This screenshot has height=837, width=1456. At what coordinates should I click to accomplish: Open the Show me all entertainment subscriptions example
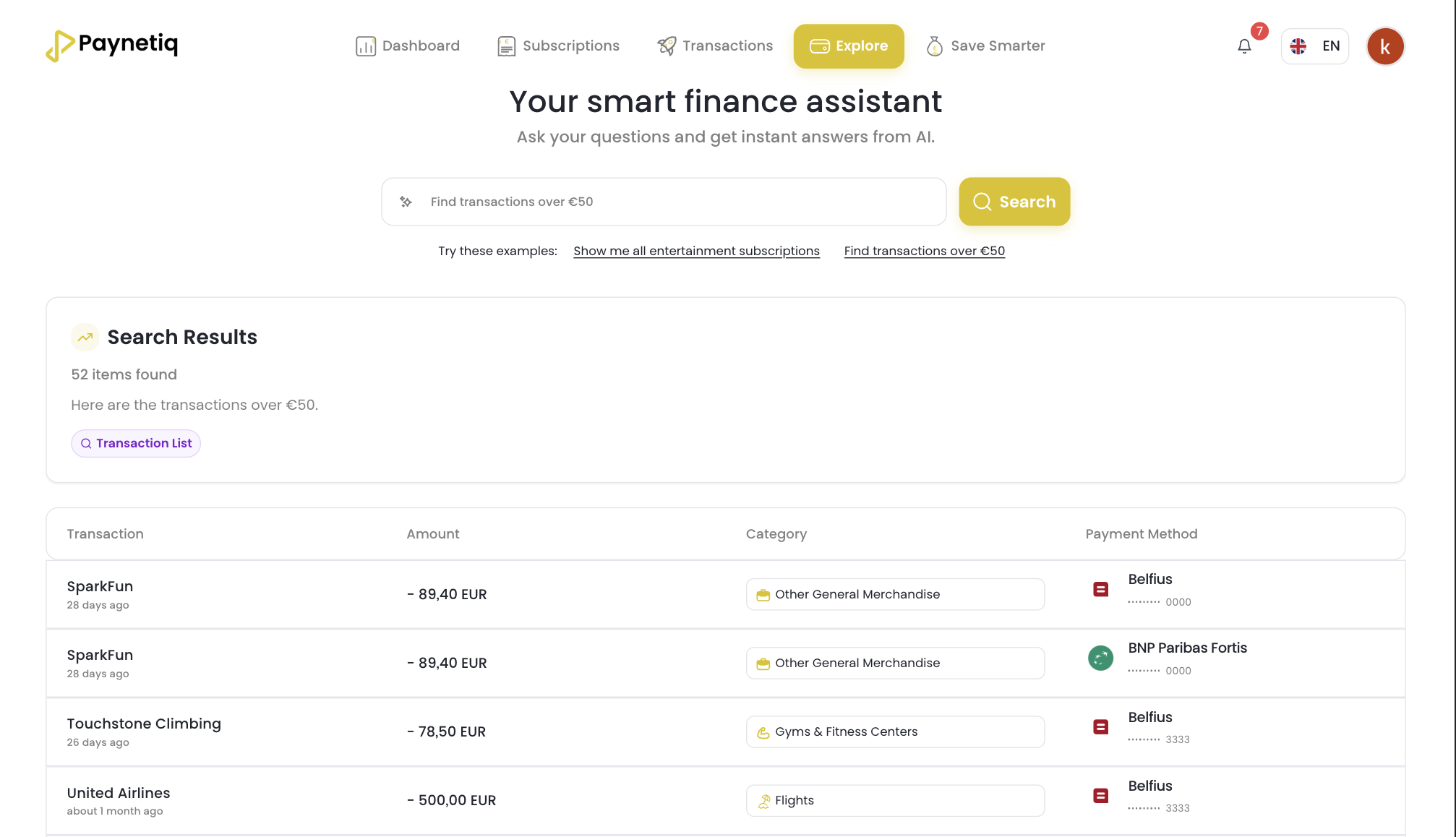pyautogui.click(x=696, y=251)
